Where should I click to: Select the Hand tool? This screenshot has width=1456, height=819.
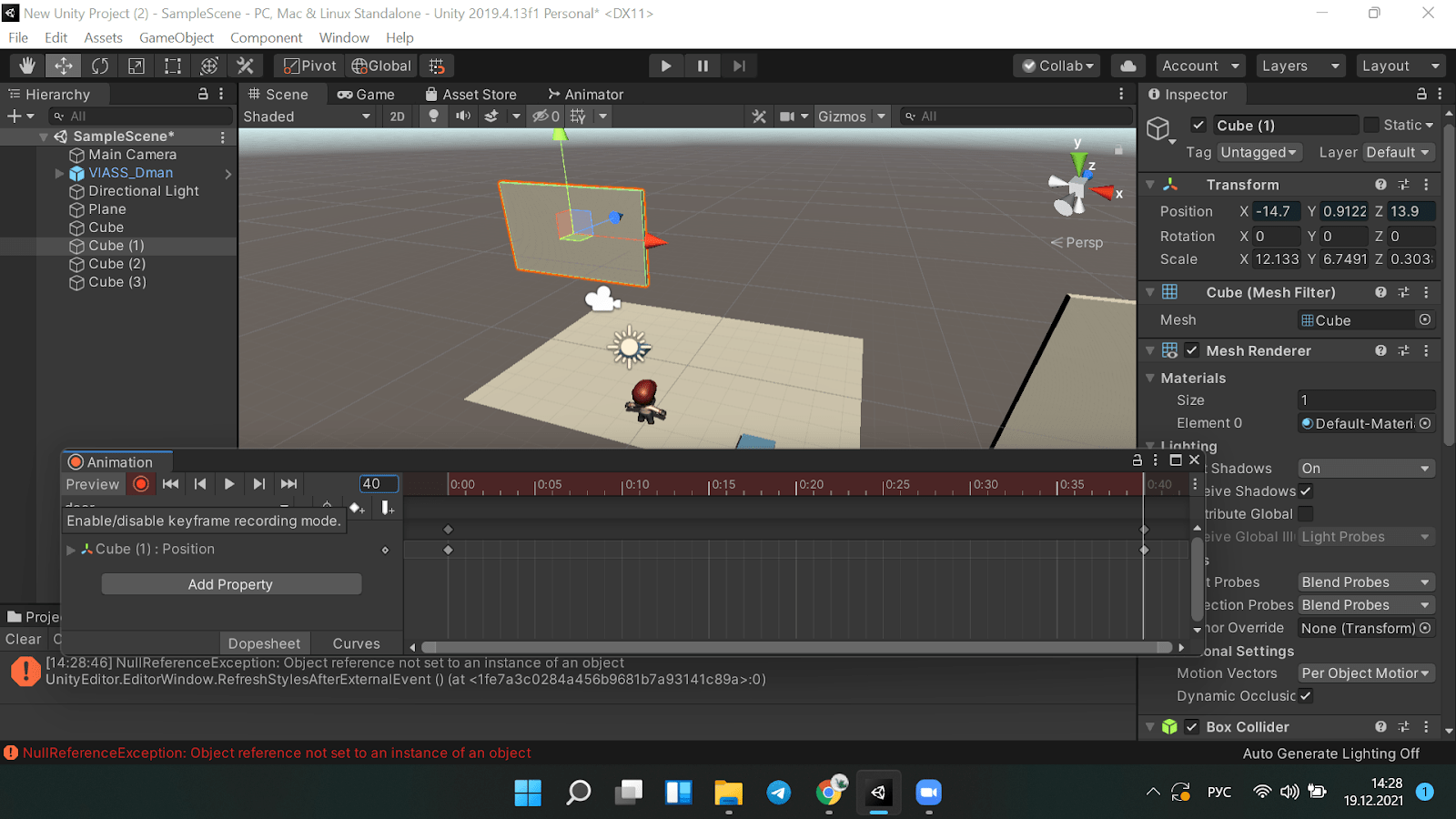(27, 66)
